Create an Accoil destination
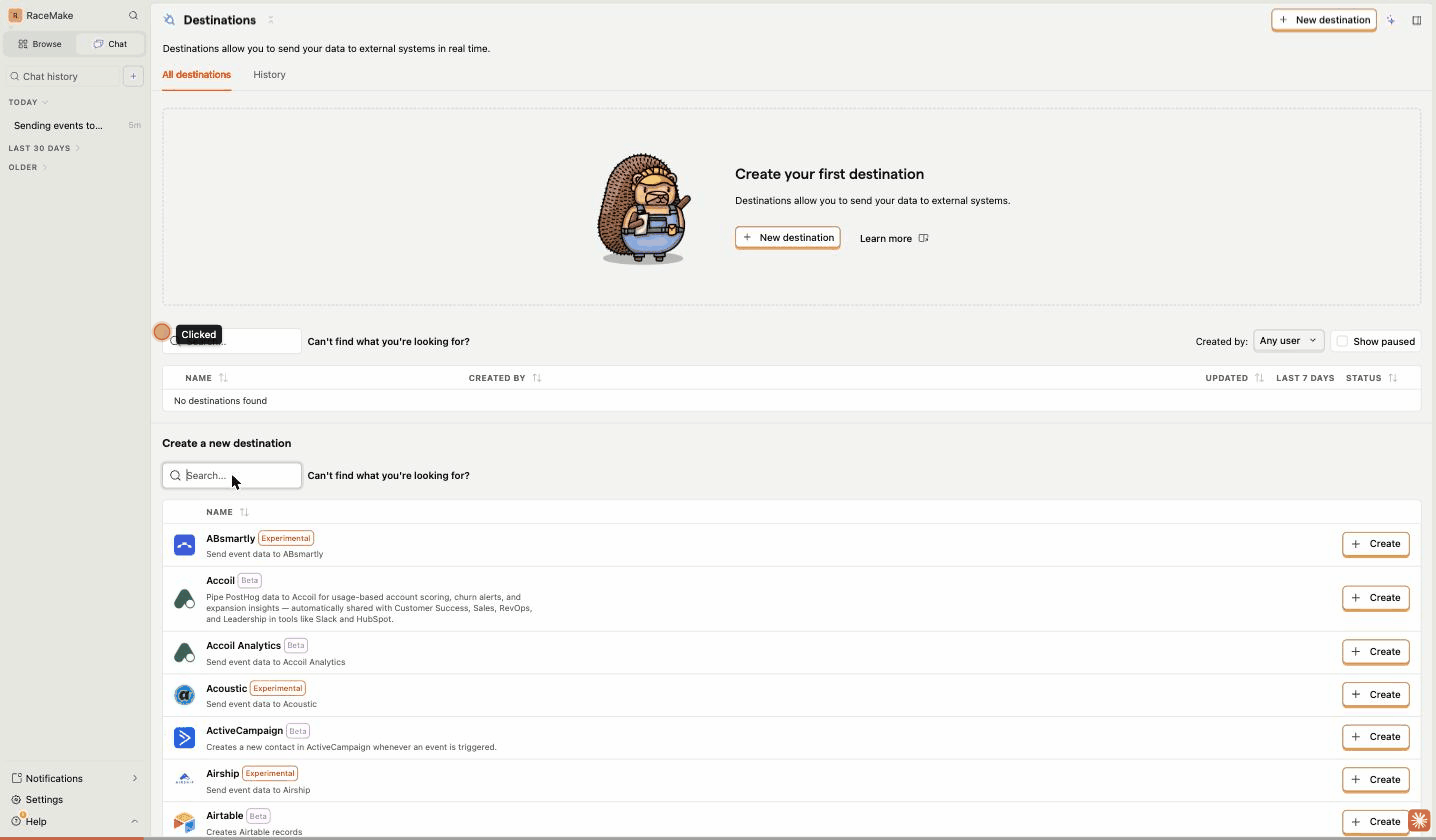The image size is (1436, 840). coord(1375,598)
